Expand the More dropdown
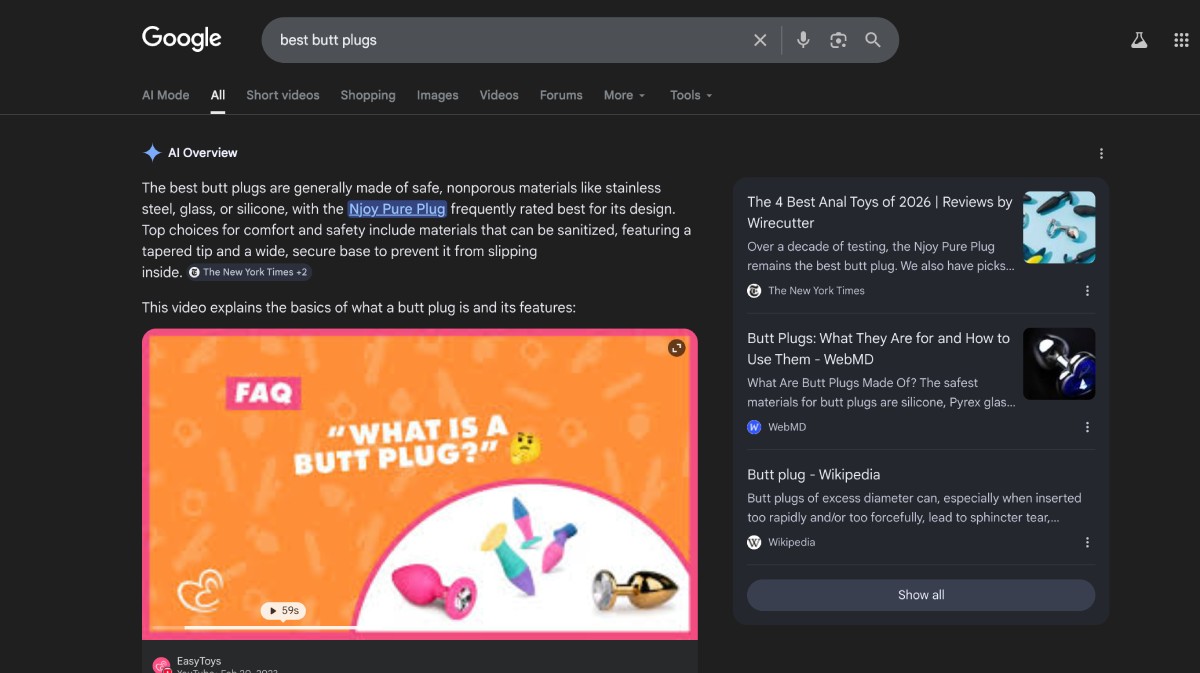Screen dimensions: 1200x673 pos(624,95)
